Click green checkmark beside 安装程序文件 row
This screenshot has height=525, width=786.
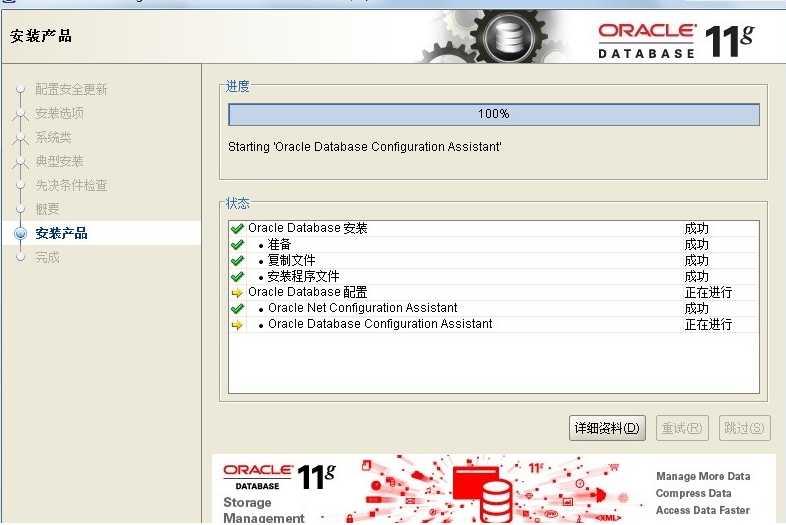237,277
